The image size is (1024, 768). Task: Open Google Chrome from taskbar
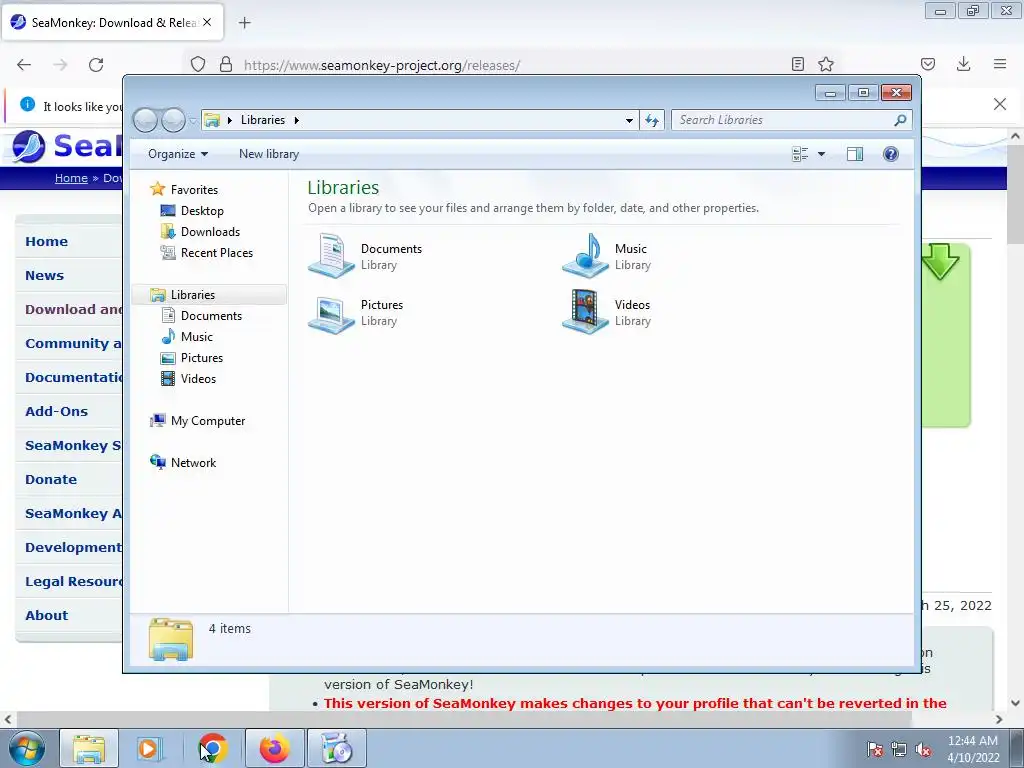point(212,748)
